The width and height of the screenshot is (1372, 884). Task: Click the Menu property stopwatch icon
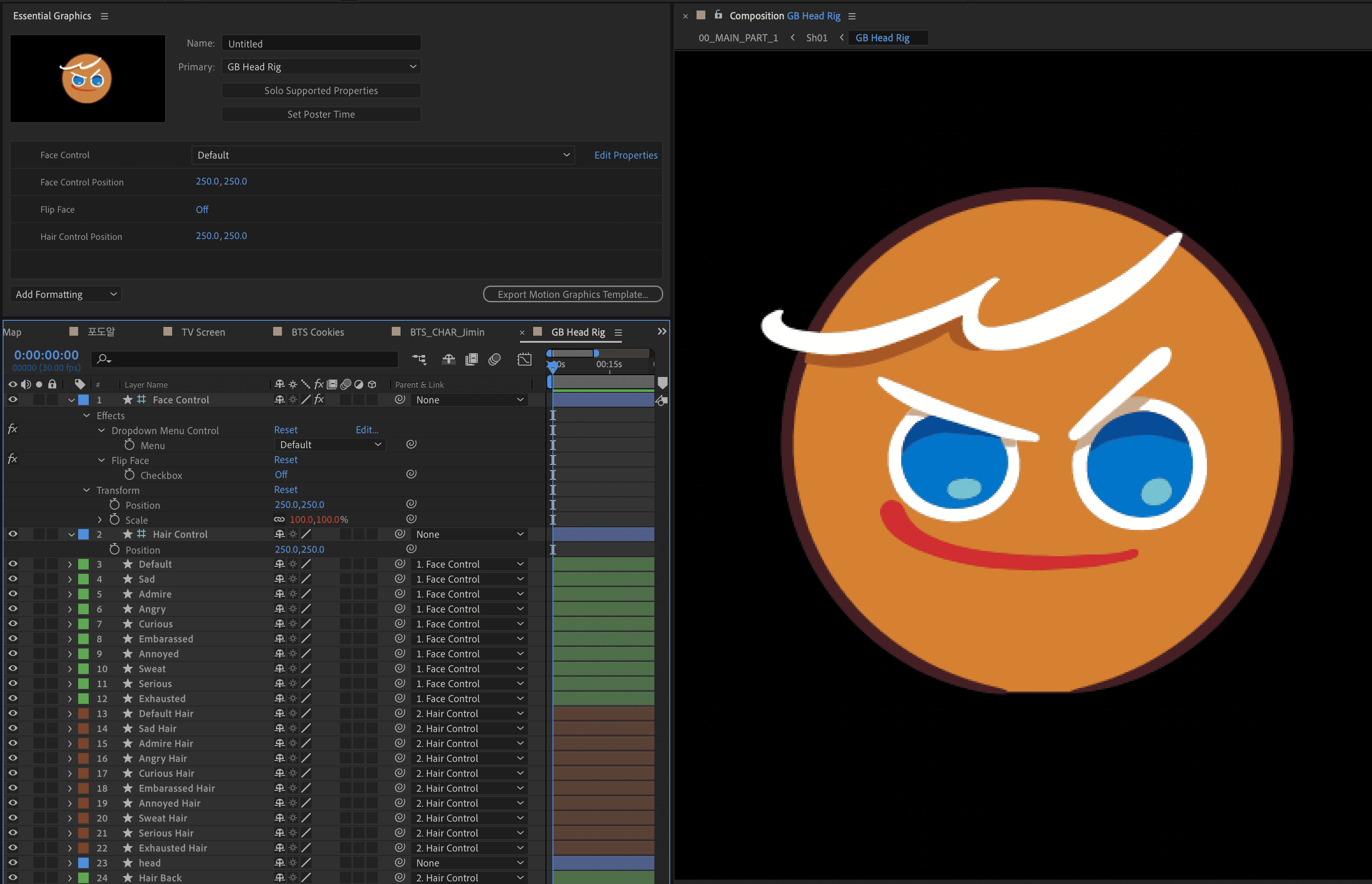point(129,445)
